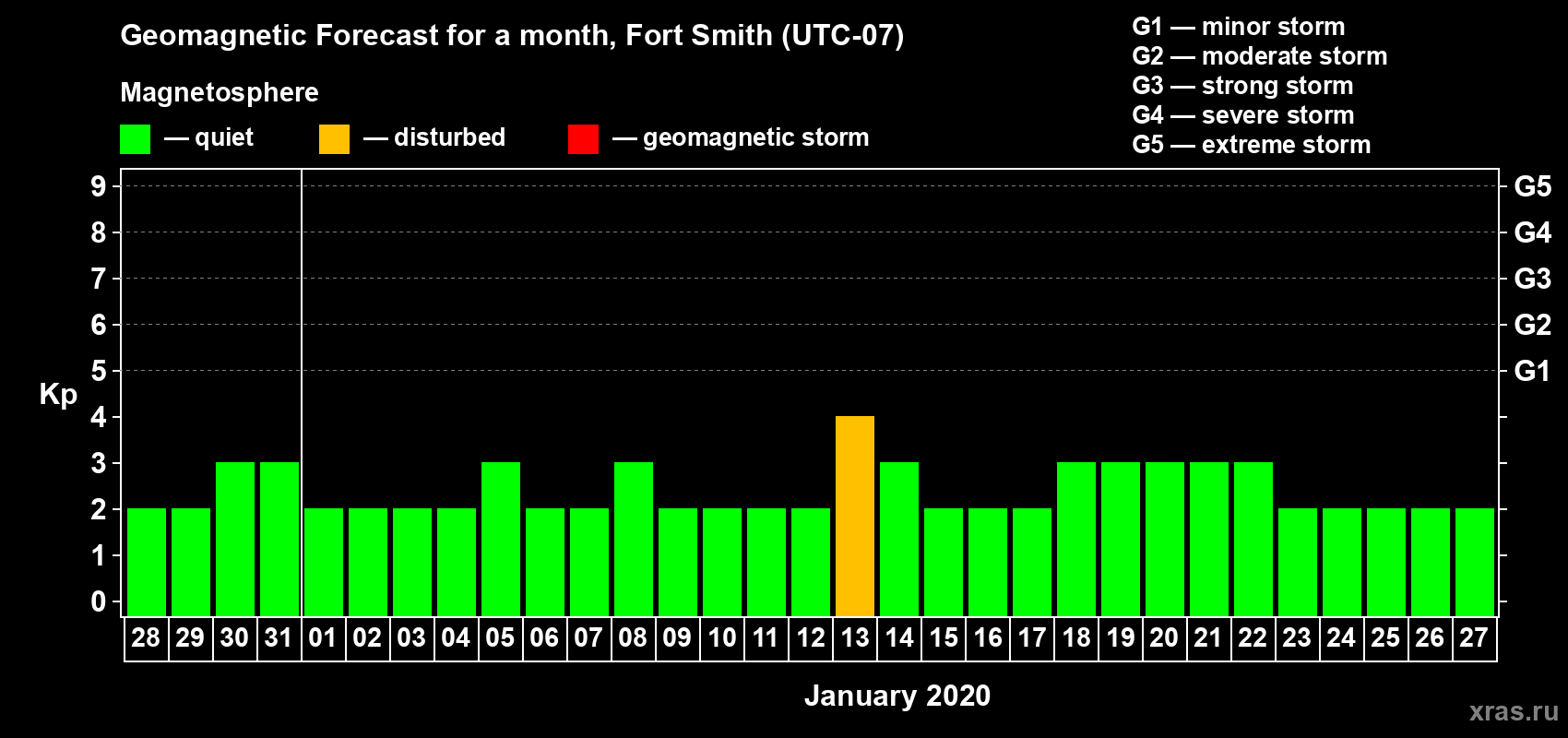Click the G1 label on right axis
This screenshot has height=738, width=1568.
coord(1533,371)
